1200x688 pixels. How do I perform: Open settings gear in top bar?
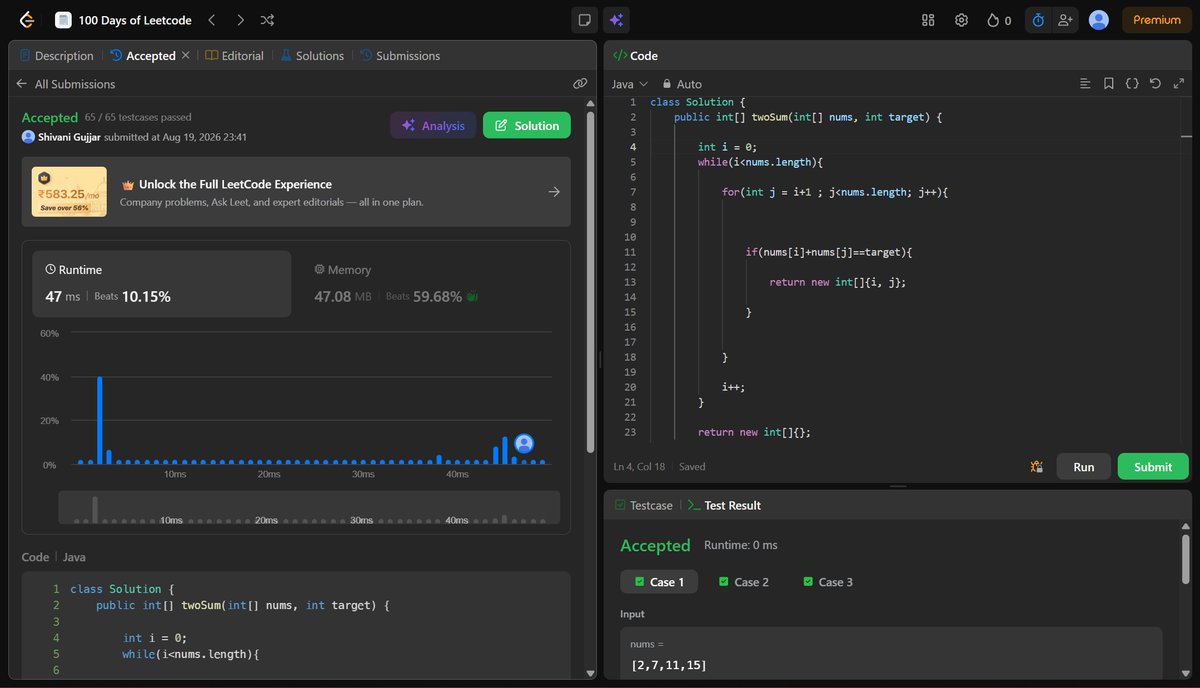click(961, 20)
